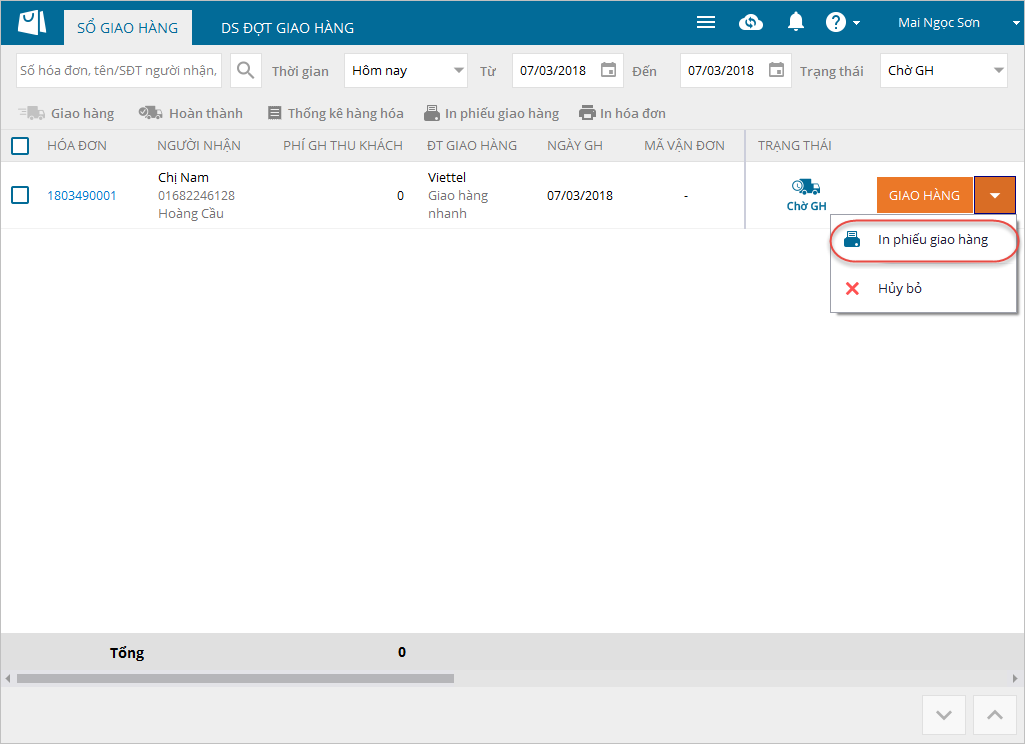Click the horizontal scrollbar thumb
1025x744 pixels.
click(x=235, y=678)
